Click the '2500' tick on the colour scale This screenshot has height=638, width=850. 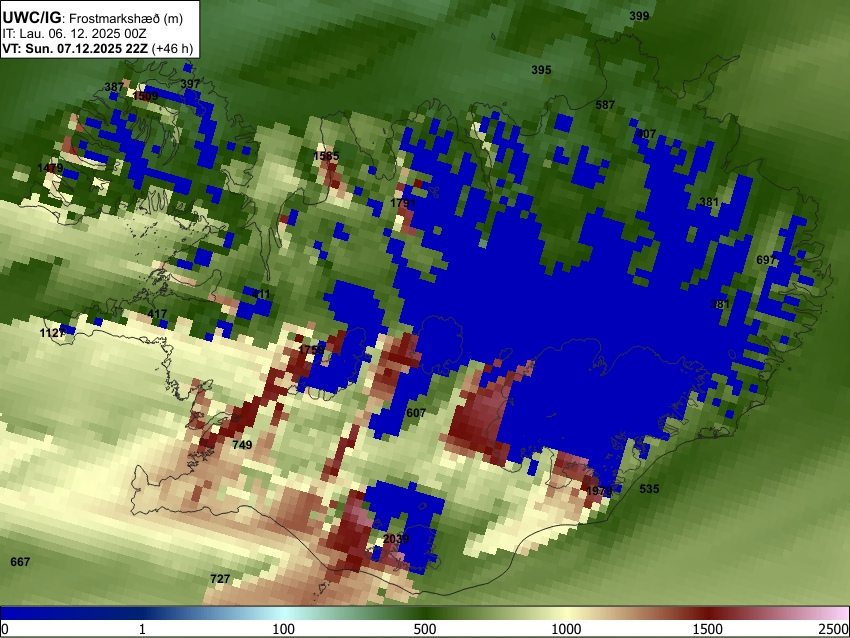(x=834, y=629)
